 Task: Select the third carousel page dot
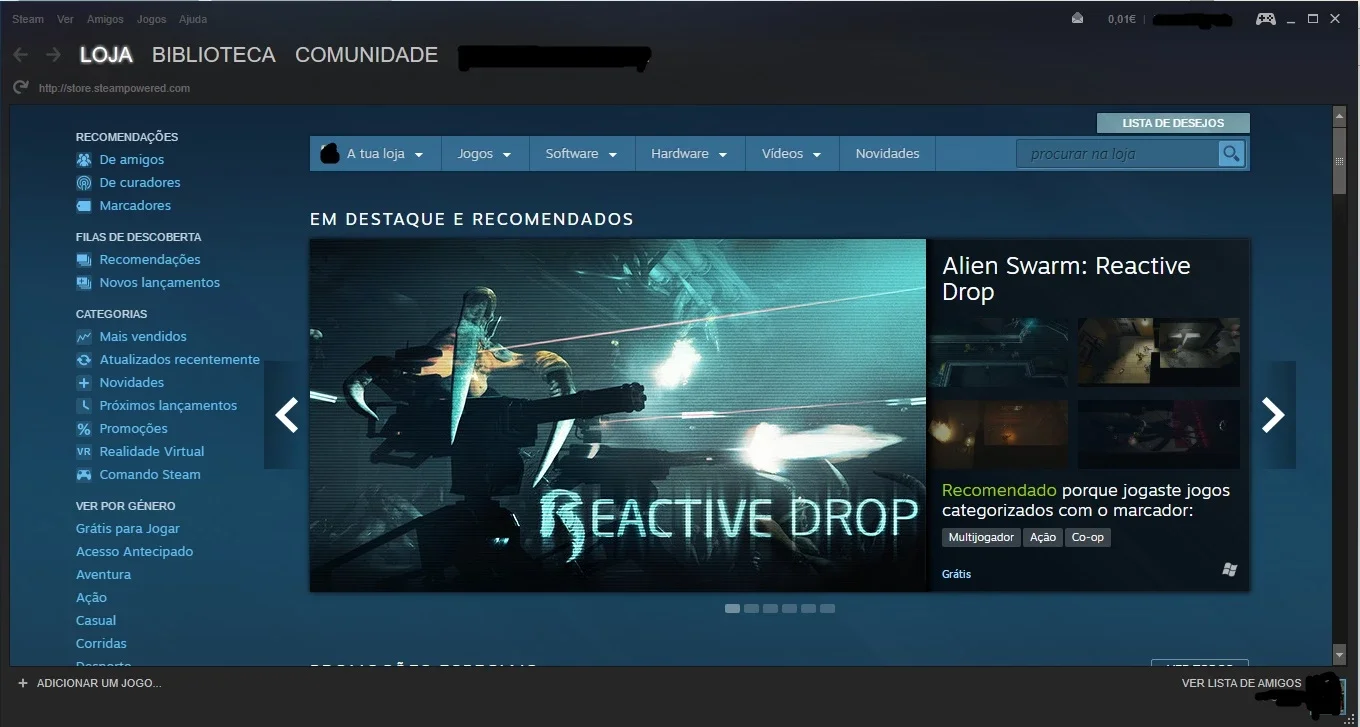770,608
